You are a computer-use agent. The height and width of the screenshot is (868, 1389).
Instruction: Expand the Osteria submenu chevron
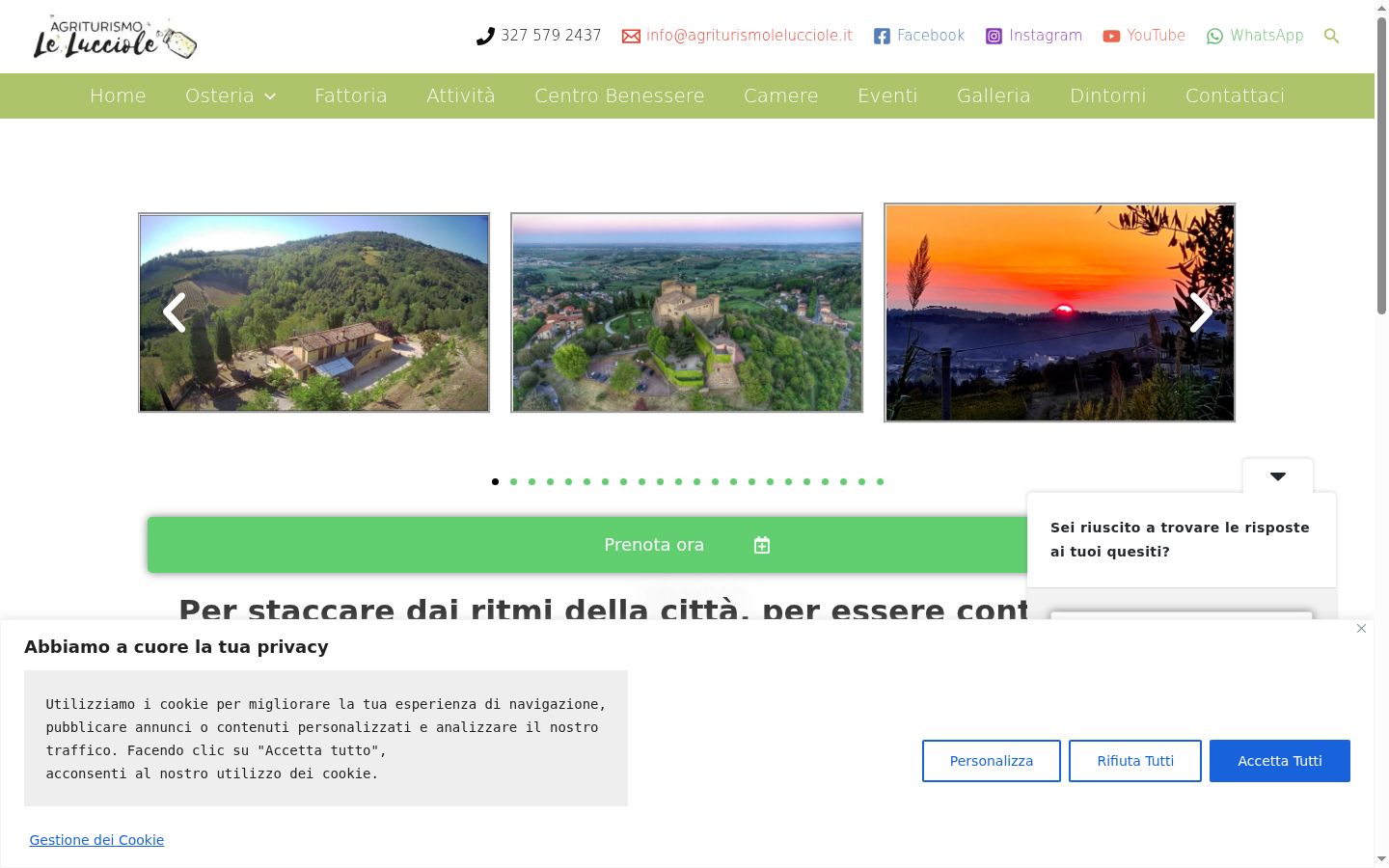point(270,96)
